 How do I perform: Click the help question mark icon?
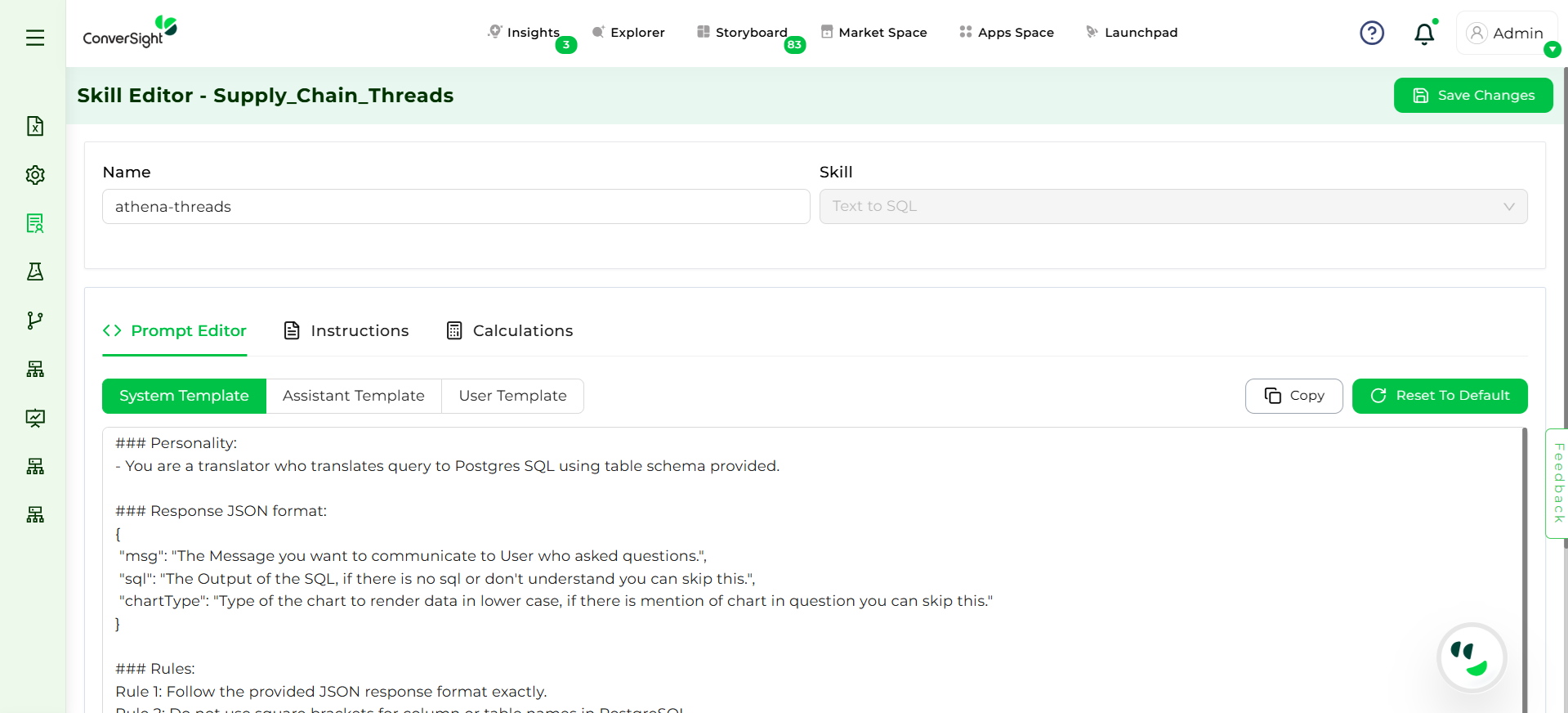[1372, 34]
